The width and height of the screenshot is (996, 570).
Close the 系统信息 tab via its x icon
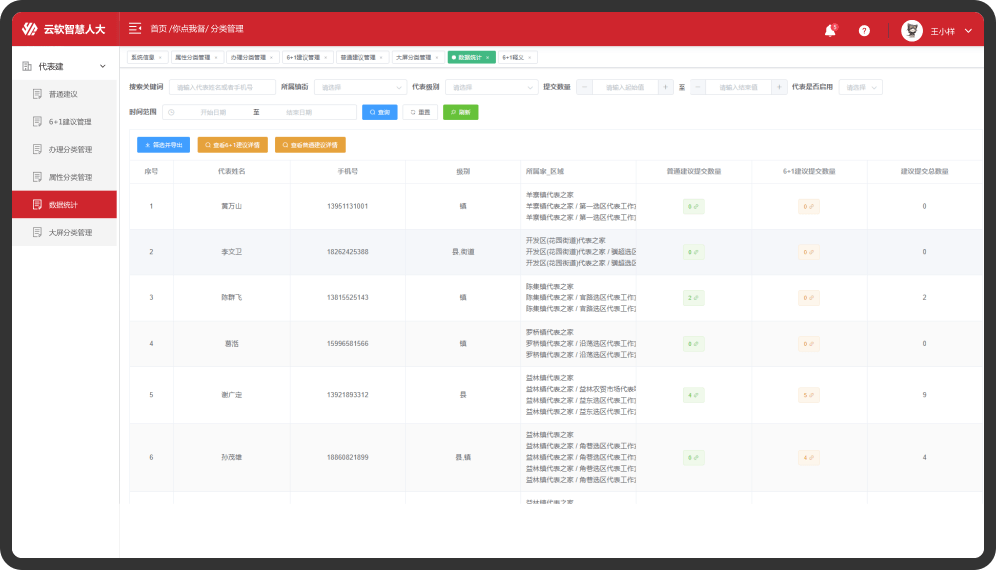[x=160, y=58]
